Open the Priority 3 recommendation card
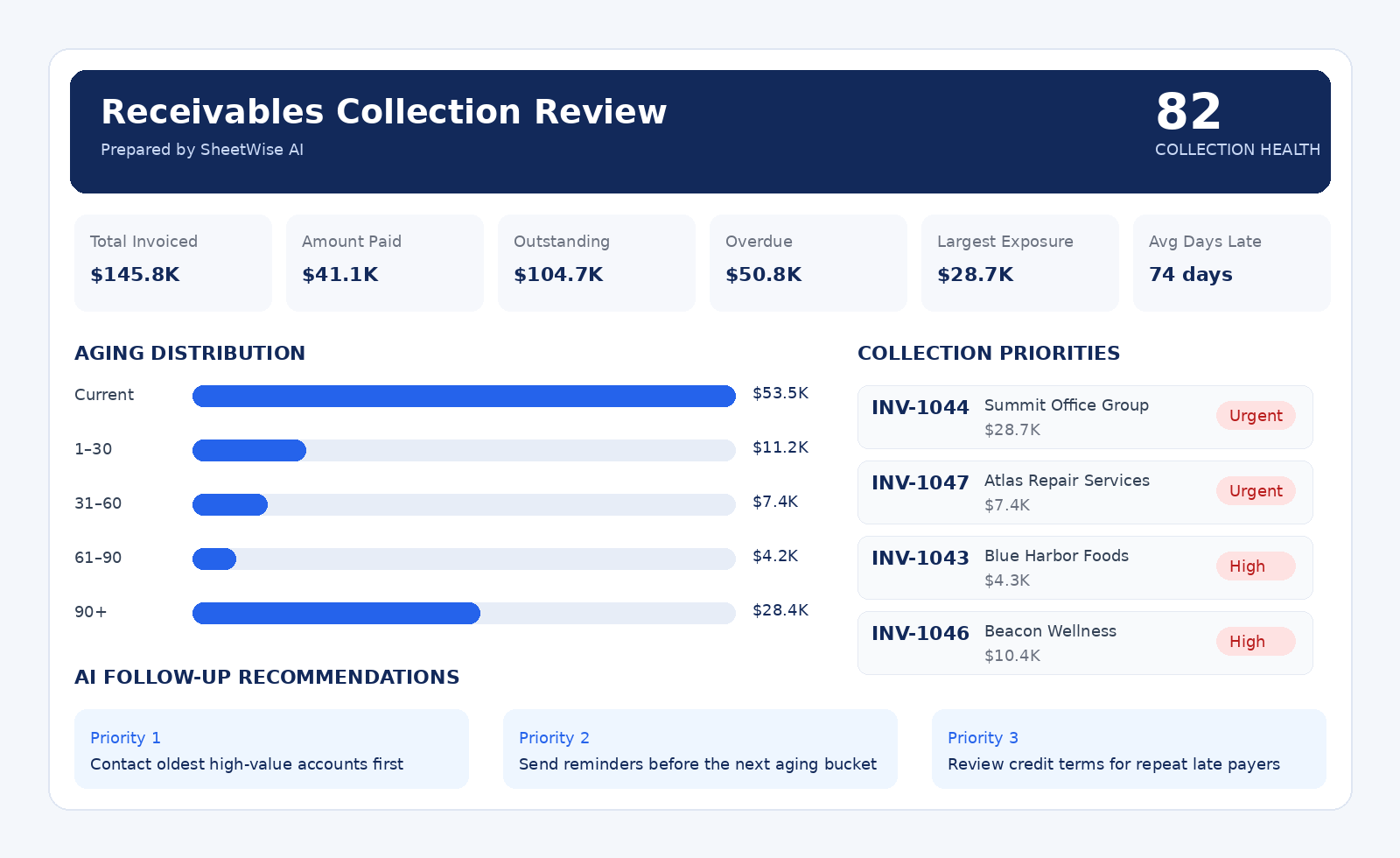 1129,749
